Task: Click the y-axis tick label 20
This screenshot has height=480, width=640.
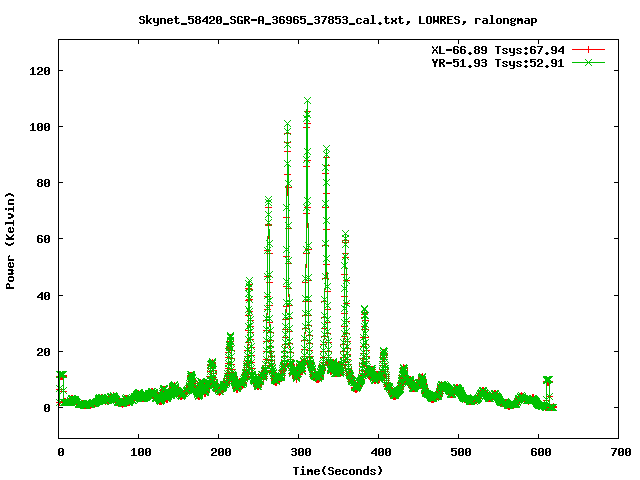Action: 43,351
